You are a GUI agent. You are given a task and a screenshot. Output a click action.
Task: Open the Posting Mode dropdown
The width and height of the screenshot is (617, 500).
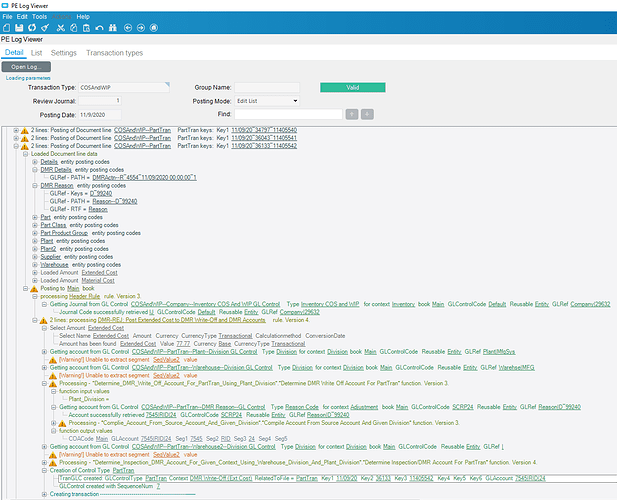tap(267, 101)
